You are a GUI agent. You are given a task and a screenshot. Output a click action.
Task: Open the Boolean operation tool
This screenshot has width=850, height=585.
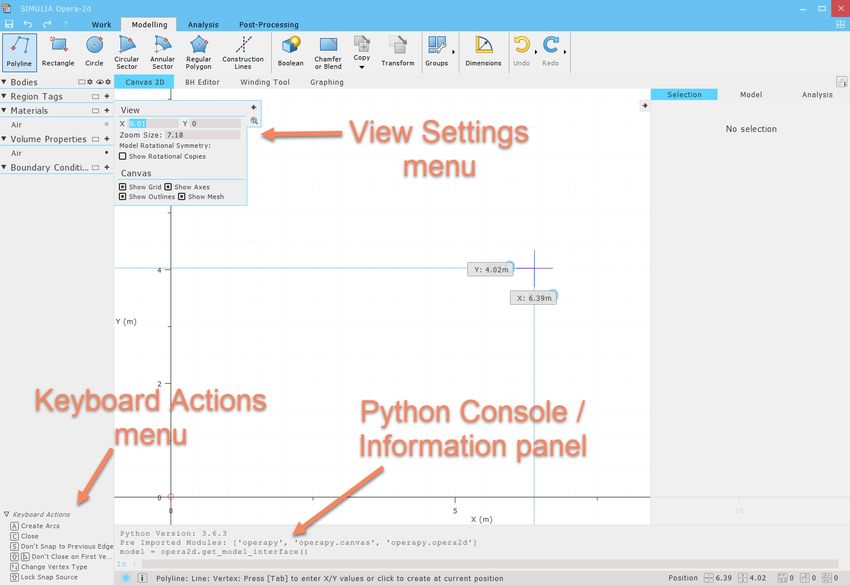click(x=291, y=53)
